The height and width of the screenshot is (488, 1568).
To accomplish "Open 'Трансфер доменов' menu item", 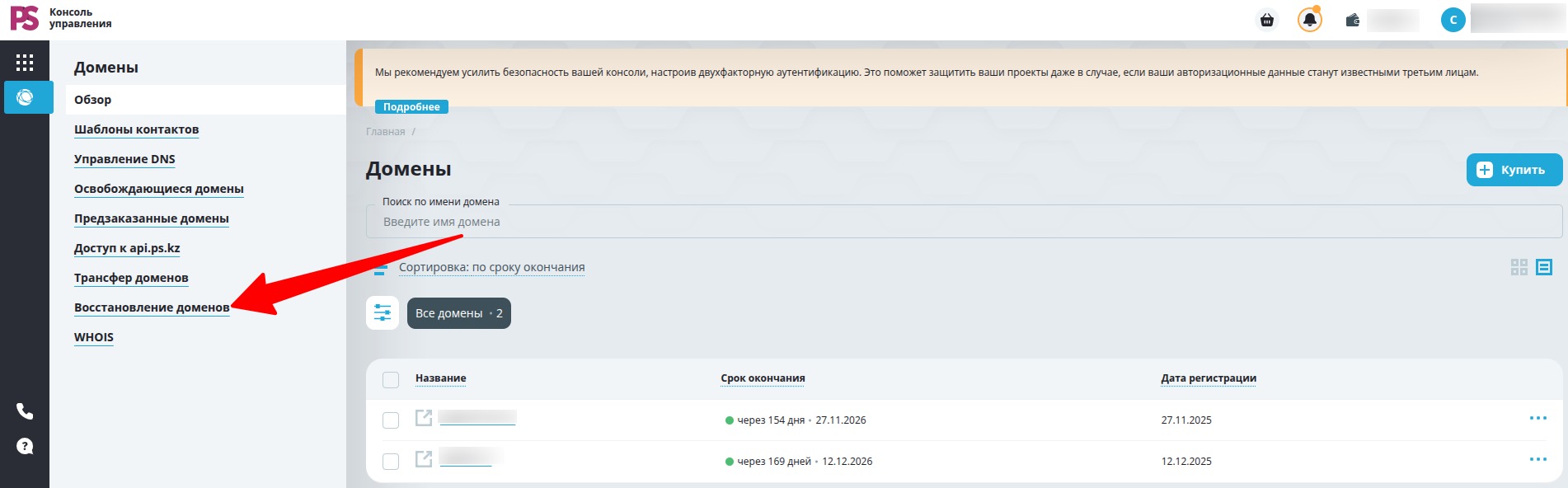I will (x=131, y=278).
